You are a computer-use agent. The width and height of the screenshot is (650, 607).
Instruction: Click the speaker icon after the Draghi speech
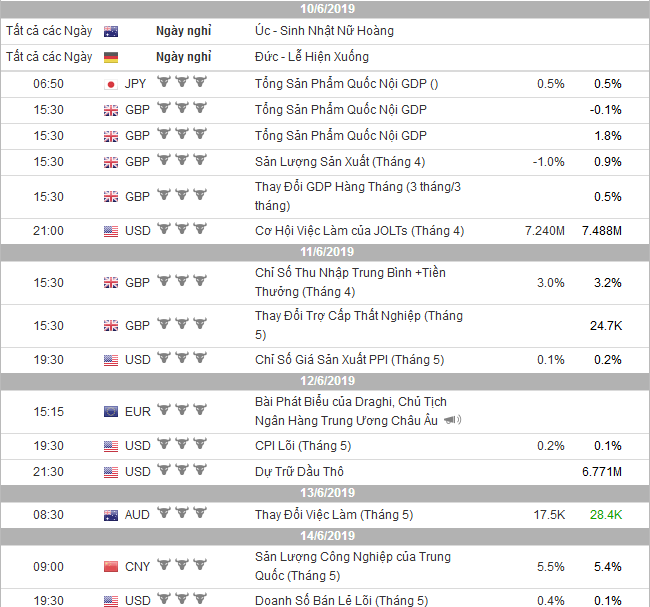(x=453, y=421)
